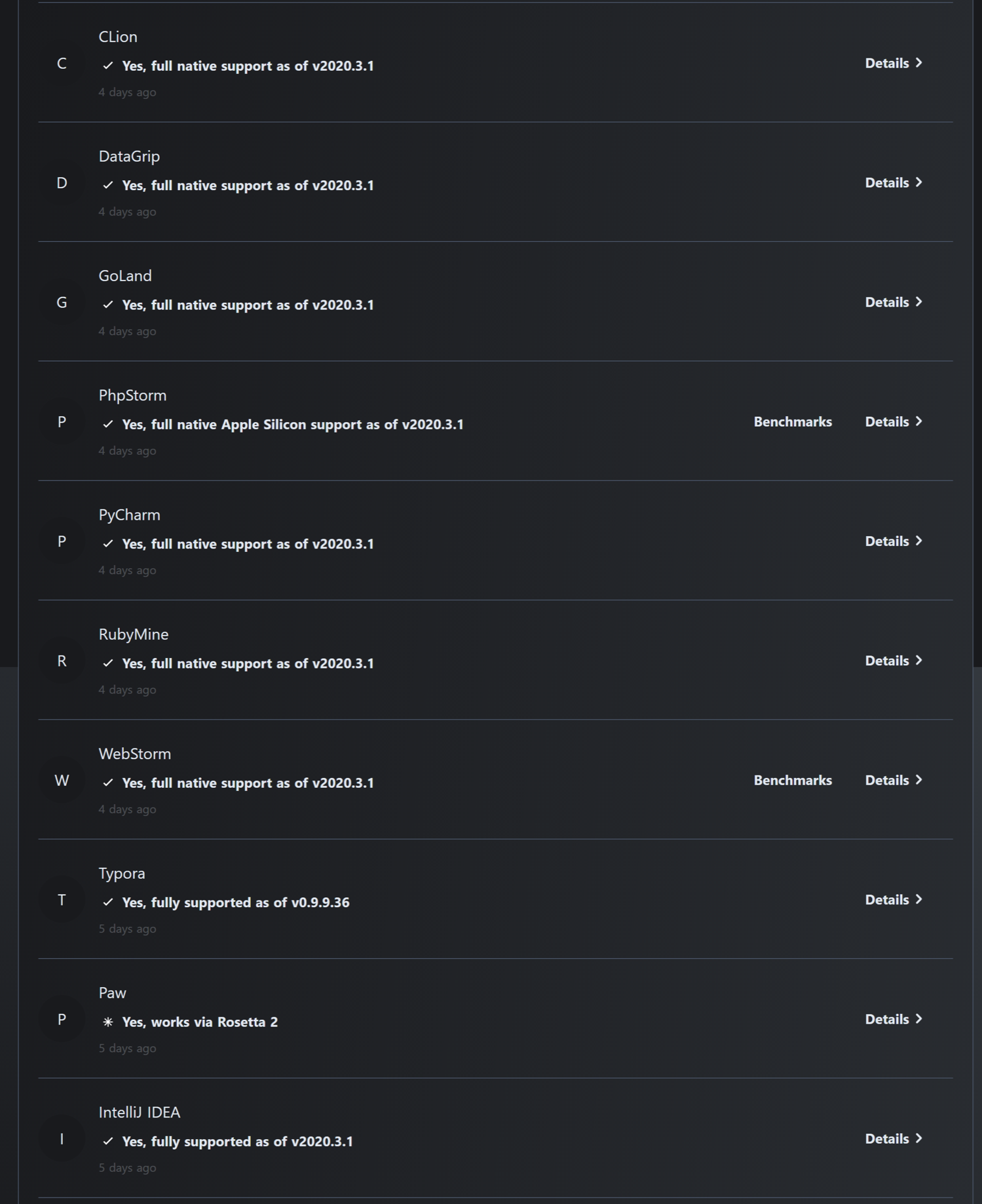Click the WebStorm letter avatar icon
982x1204 pixels.
[x=62, y=781]
